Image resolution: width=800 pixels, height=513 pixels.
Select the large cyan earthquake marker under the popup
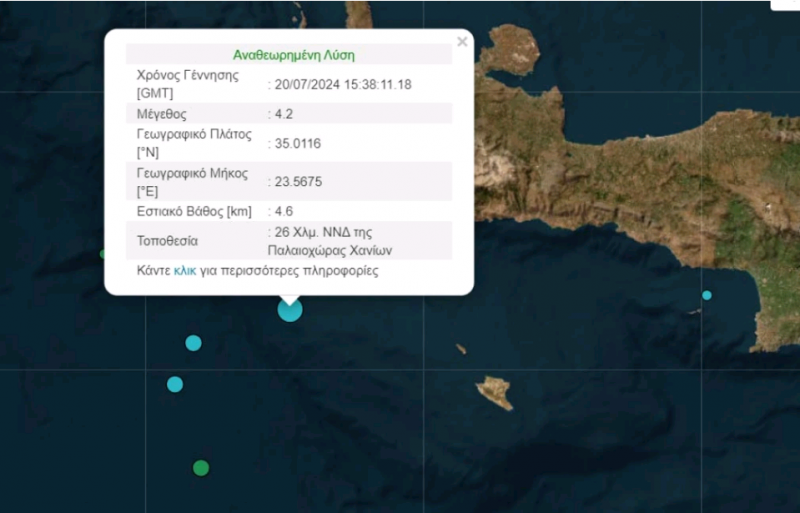289,310
